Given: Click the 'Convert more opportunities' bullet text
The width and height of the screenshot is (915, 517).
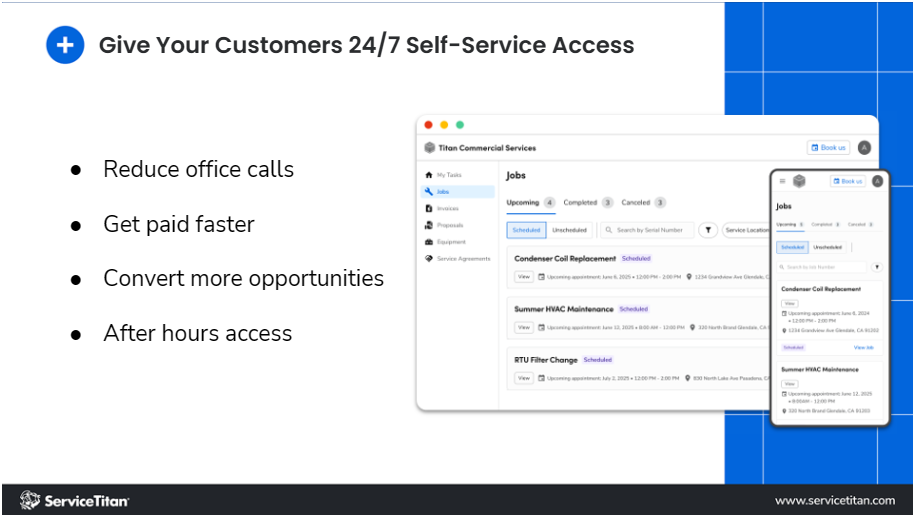Looking at the screenshot, I should click(x=244, y=278).
